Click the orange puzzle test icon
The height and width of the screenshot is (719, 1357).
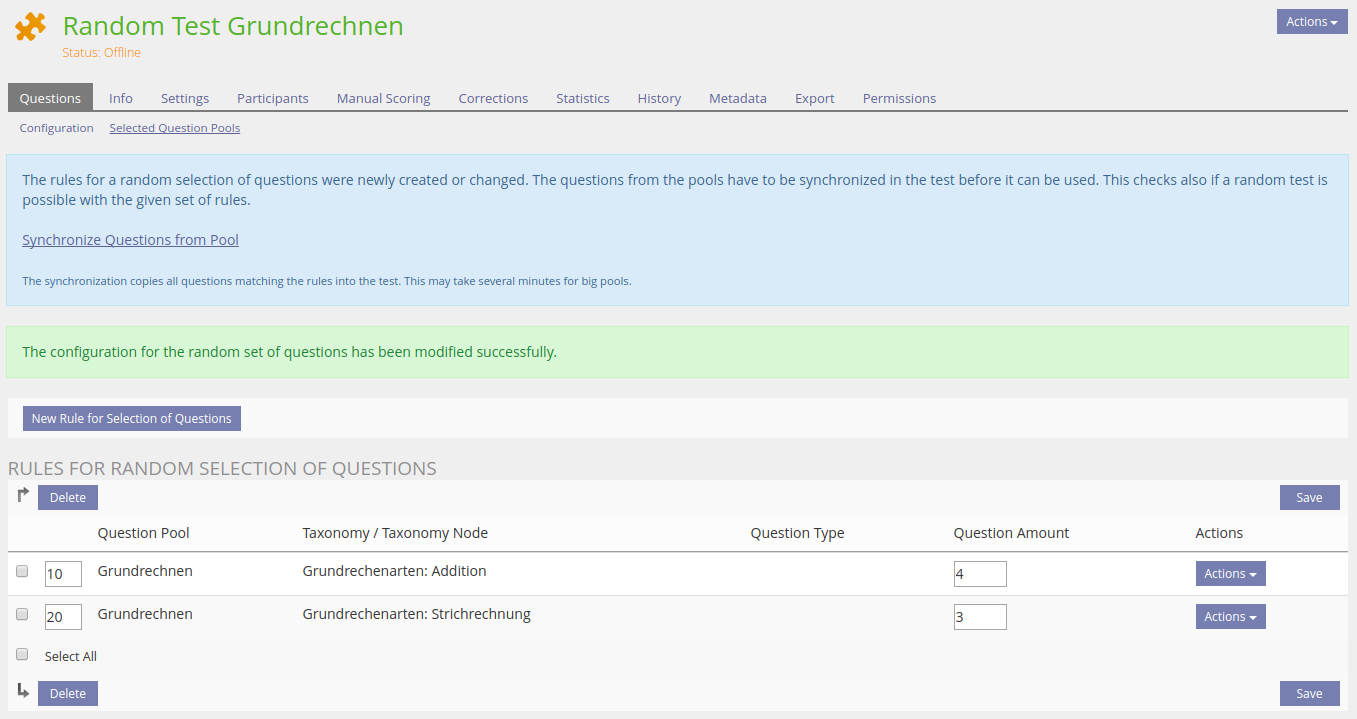click(x=31, y=27)
